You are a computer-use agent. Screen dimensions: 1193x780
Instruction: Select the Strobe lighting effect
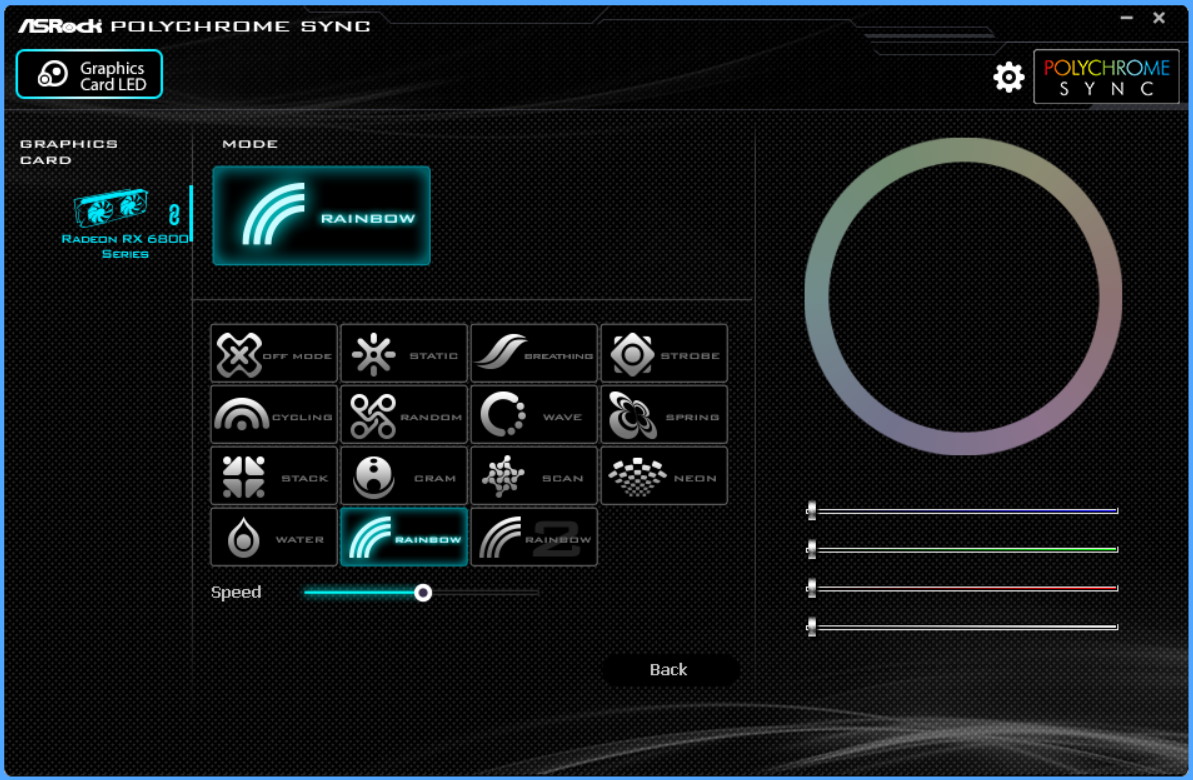click(664, 354)
